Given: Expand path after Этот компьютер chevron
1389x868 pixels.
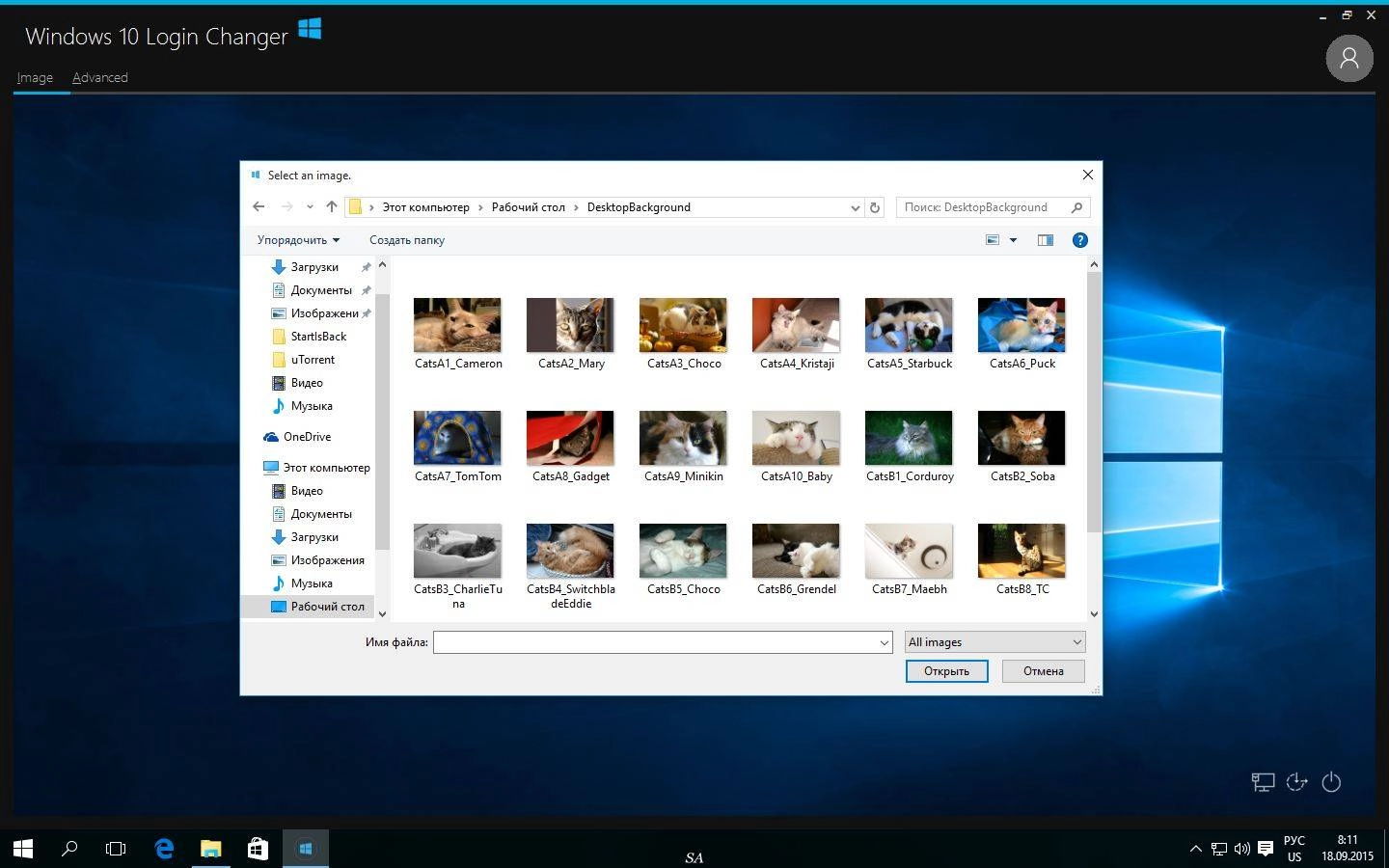Looking at the screenshot, I should [x=480, y=207].
